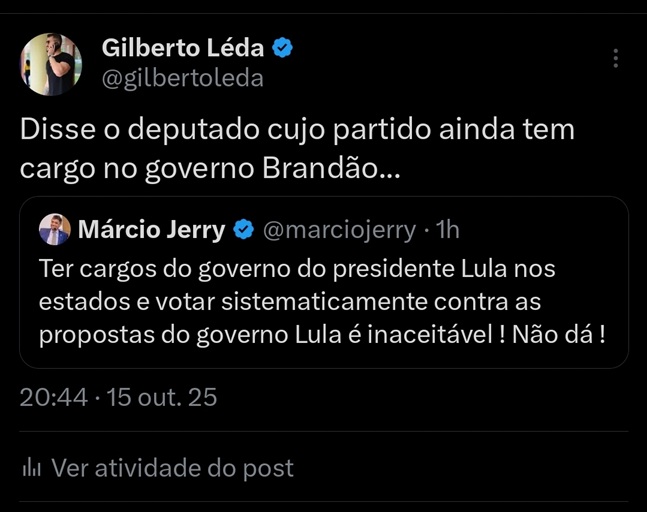Open Márcio Jerry's small avatar in quoted post
This screenshot has width=647, height=512.
(x=55, y=231)
